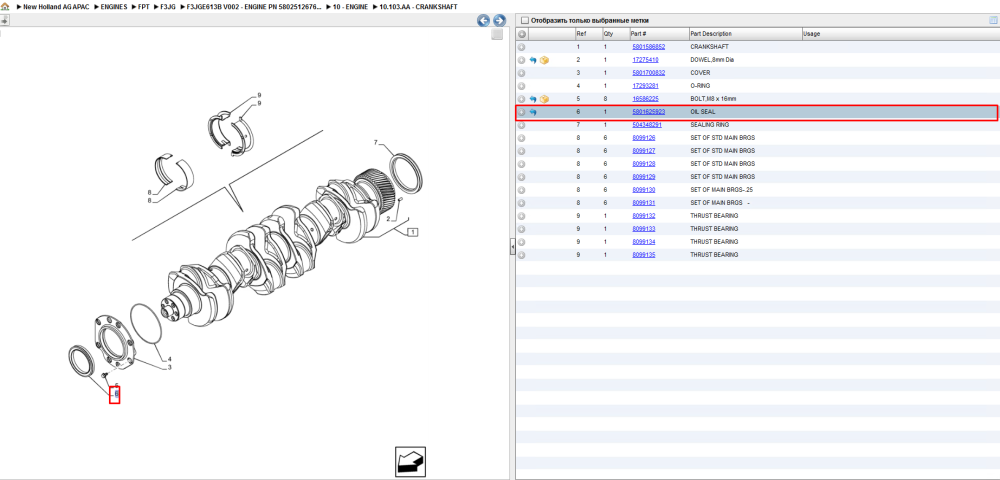Click callout 7 near the sealing ring
This screenshot has width=1000, height=480.
376,142
